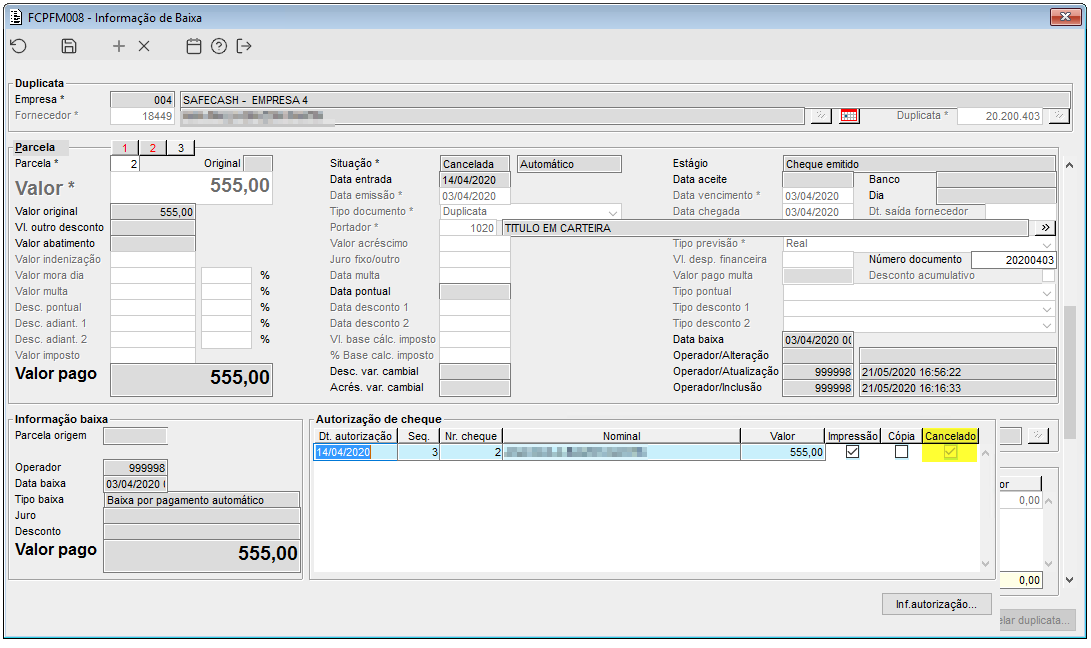The height and width of the screenshot is (648, 1091).
Task: Click the 555,00 cell in cheque row
Action: (x=783, y=452)
